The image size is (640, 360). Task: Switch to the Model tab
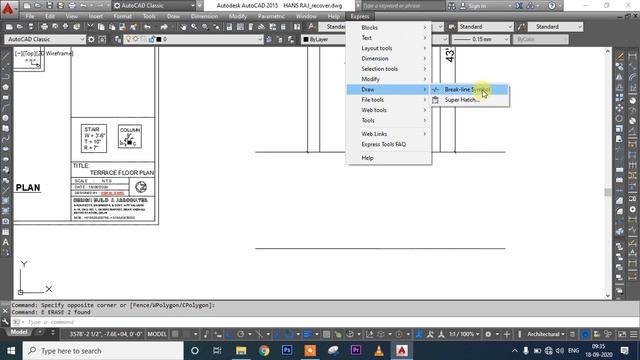click(x=19, y=333)
